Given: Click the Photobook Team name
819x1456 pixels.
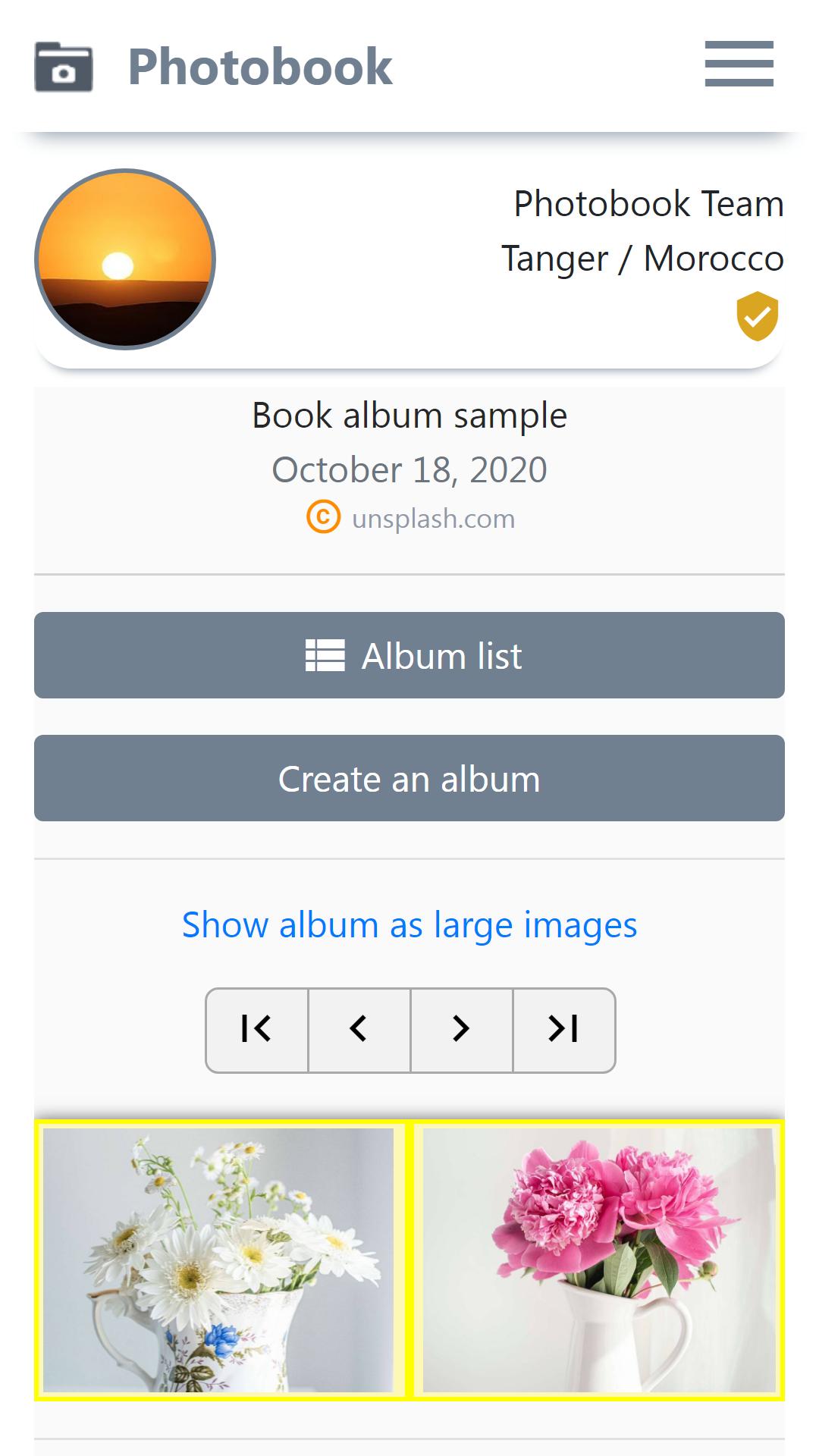Looking at the screenshot, I should tap(648, 204).
